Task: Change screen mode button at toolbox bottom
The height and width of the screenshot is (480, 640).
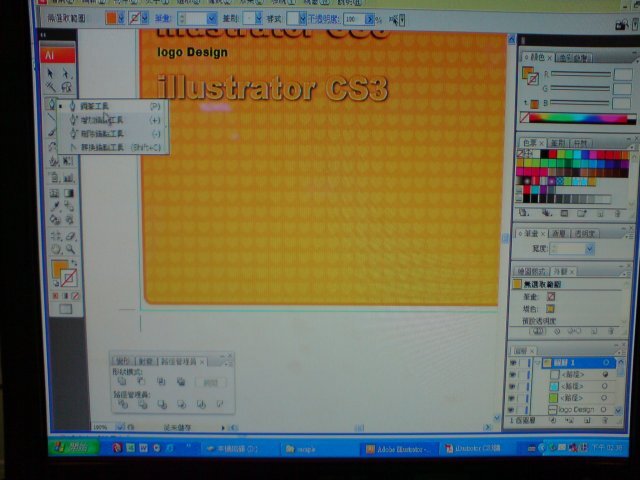Action: [65, 309]
